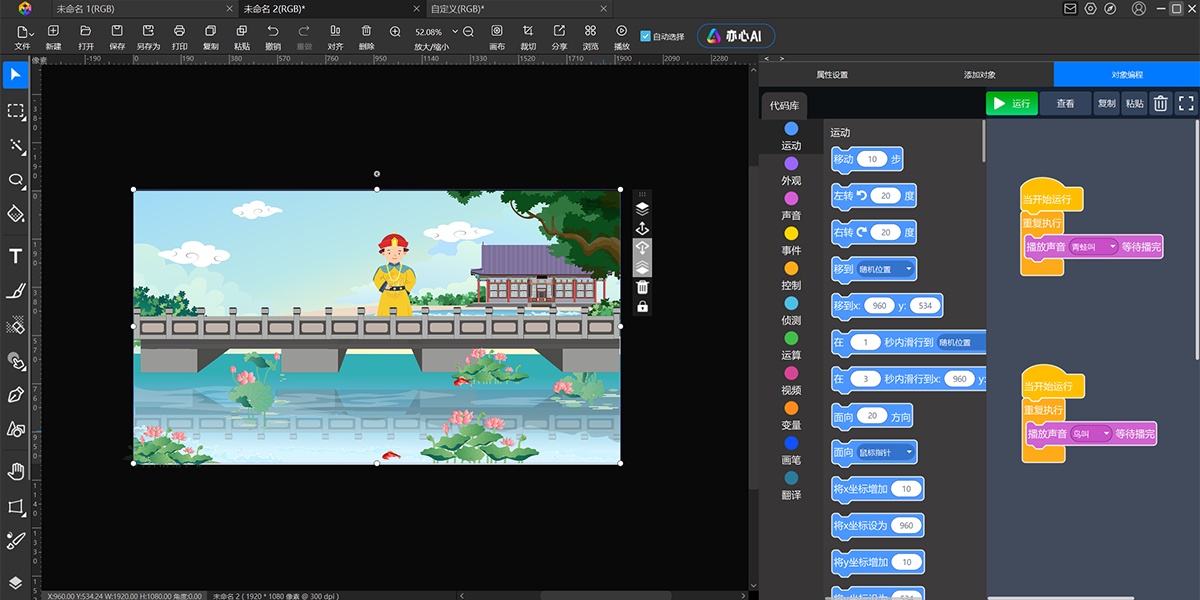
Task: Select the Text tool in left toolbar
Action: pyautogui.click(x=16, y=256)
